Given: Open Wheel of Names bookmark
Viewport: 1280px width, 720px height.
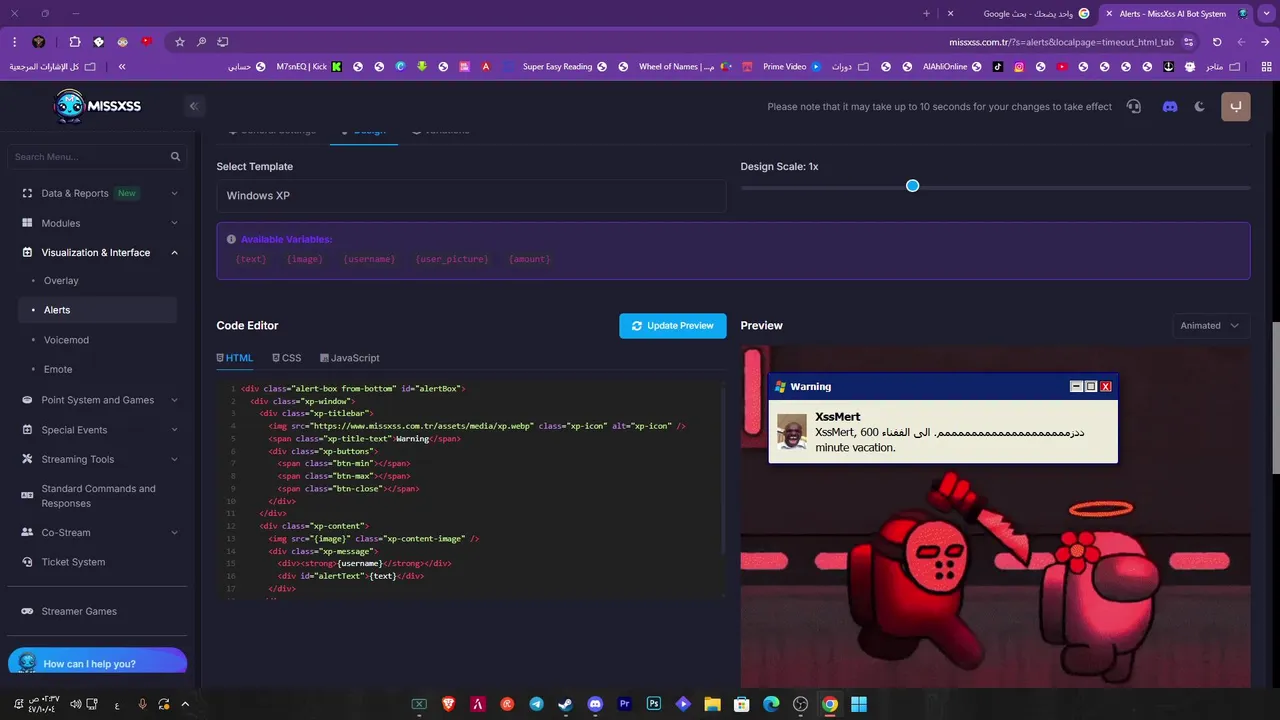Looking at the screenshot, I should [686, 67].
